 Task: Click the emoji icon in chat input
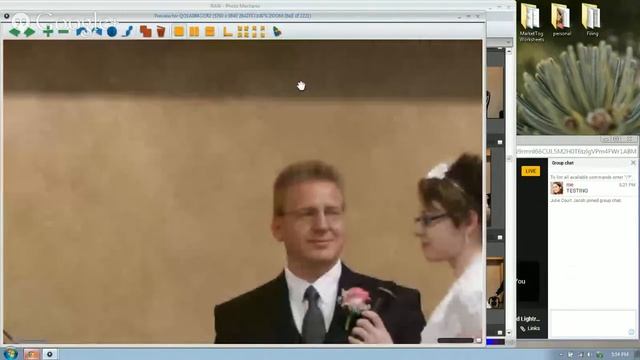coord(631,332)
